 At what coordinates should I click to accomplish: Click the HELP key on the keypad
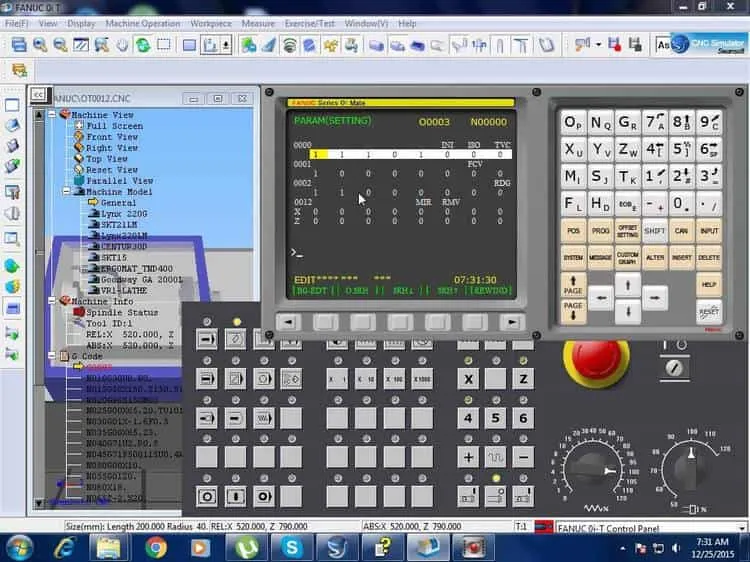click(709, 285)
